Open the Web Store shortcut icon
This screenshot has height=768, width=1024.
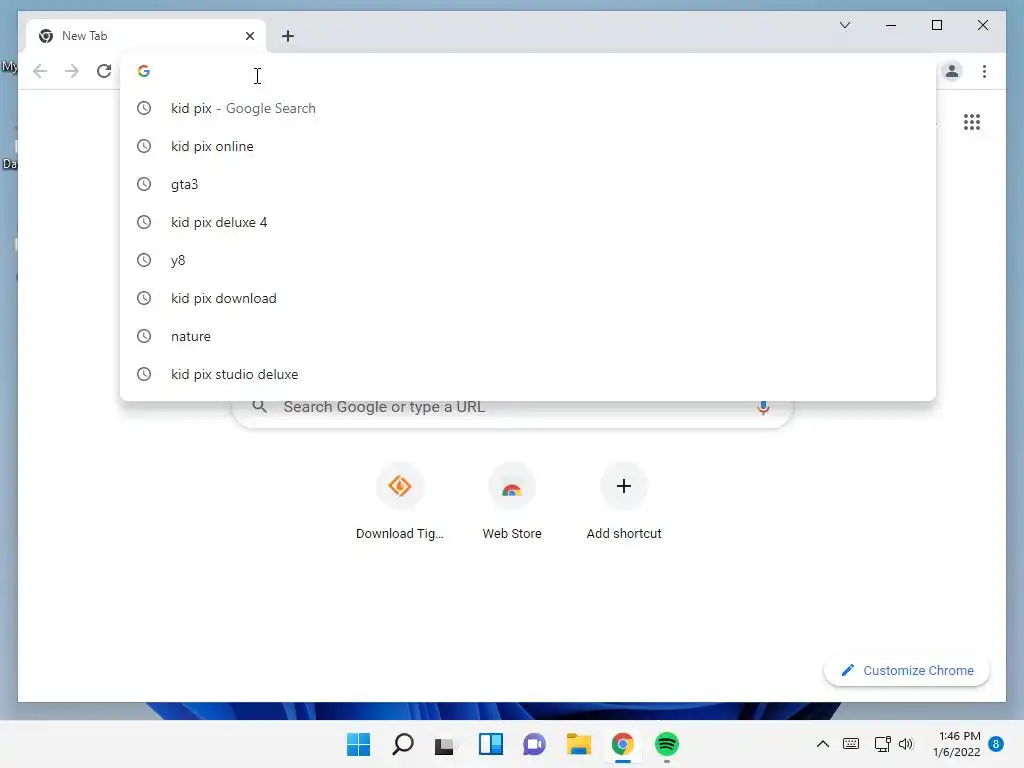(512, 487)
